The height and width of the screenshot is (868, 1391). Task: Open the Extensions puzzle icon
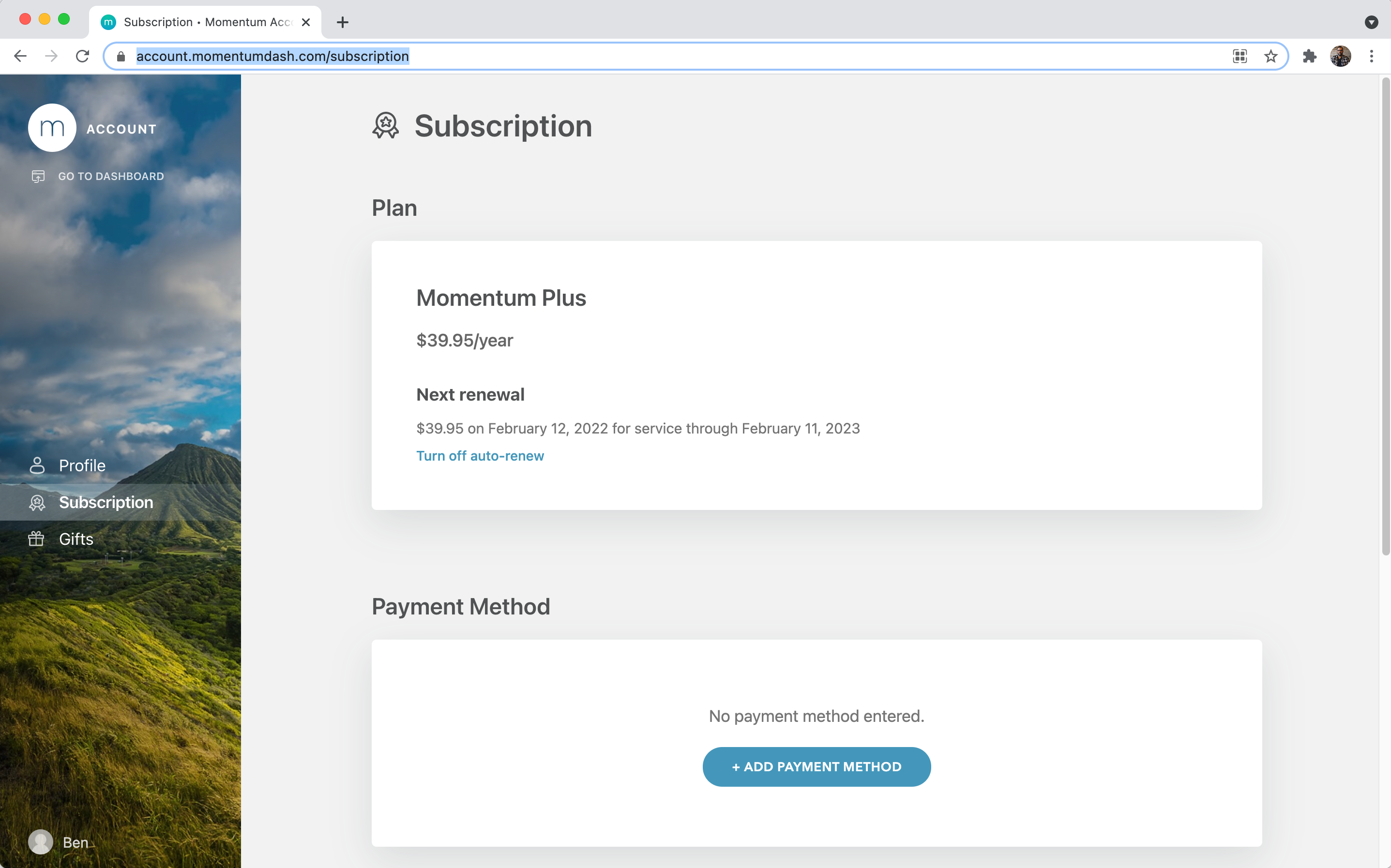(x=1310, y=56)
